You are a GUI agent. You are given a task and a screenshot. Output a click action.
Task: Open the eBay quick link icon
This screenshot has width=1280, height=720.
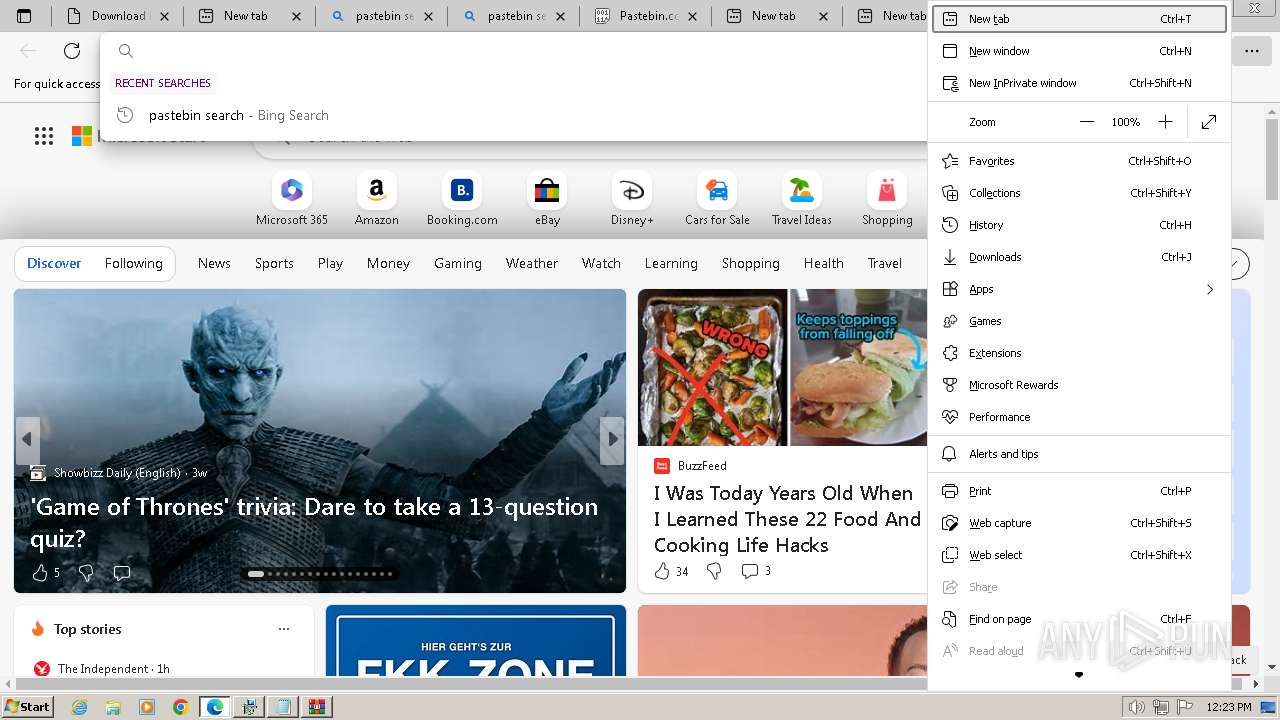tap(547, 190)
